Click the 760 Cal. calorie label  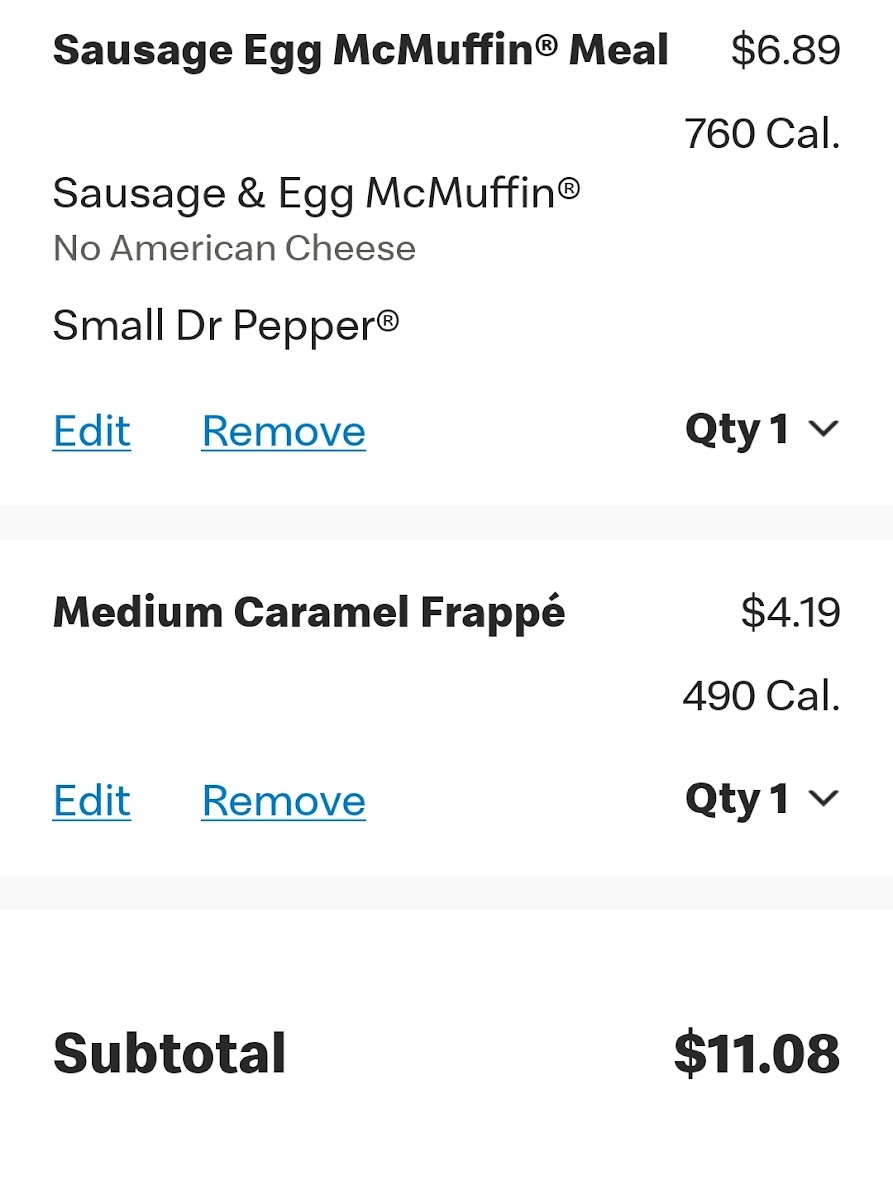762,134
